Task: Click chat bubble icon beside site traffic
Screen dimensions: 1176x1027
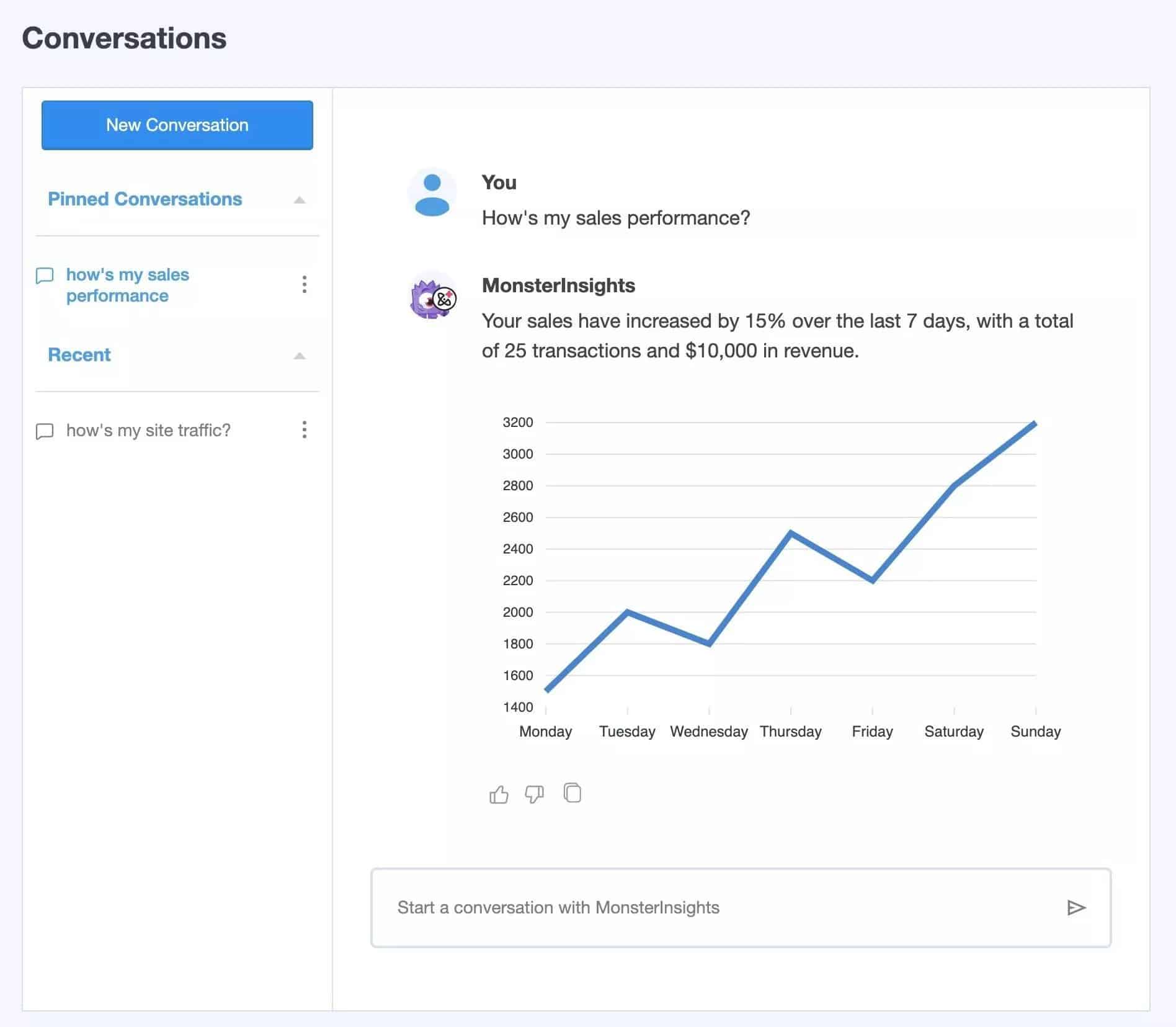Action: 45,431
